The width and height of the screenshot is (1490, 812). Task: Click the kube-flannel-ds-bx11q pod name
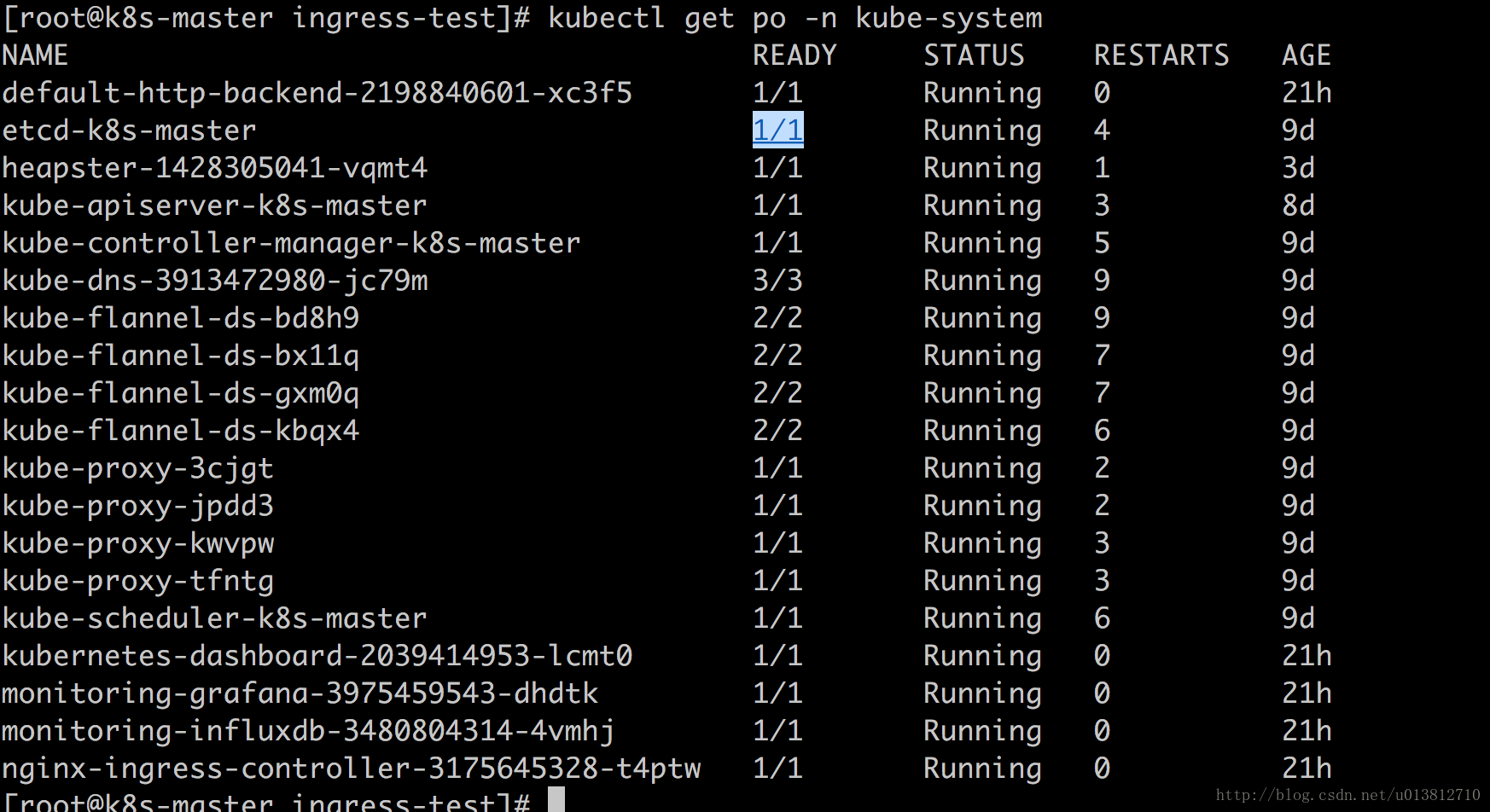pos(180,356)
